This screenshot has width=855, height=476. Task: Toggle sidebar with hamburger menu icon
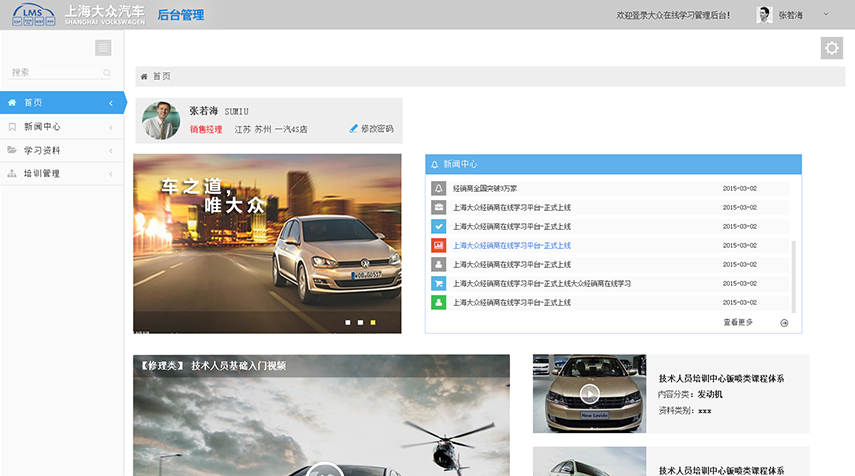(x=103, y=48)
